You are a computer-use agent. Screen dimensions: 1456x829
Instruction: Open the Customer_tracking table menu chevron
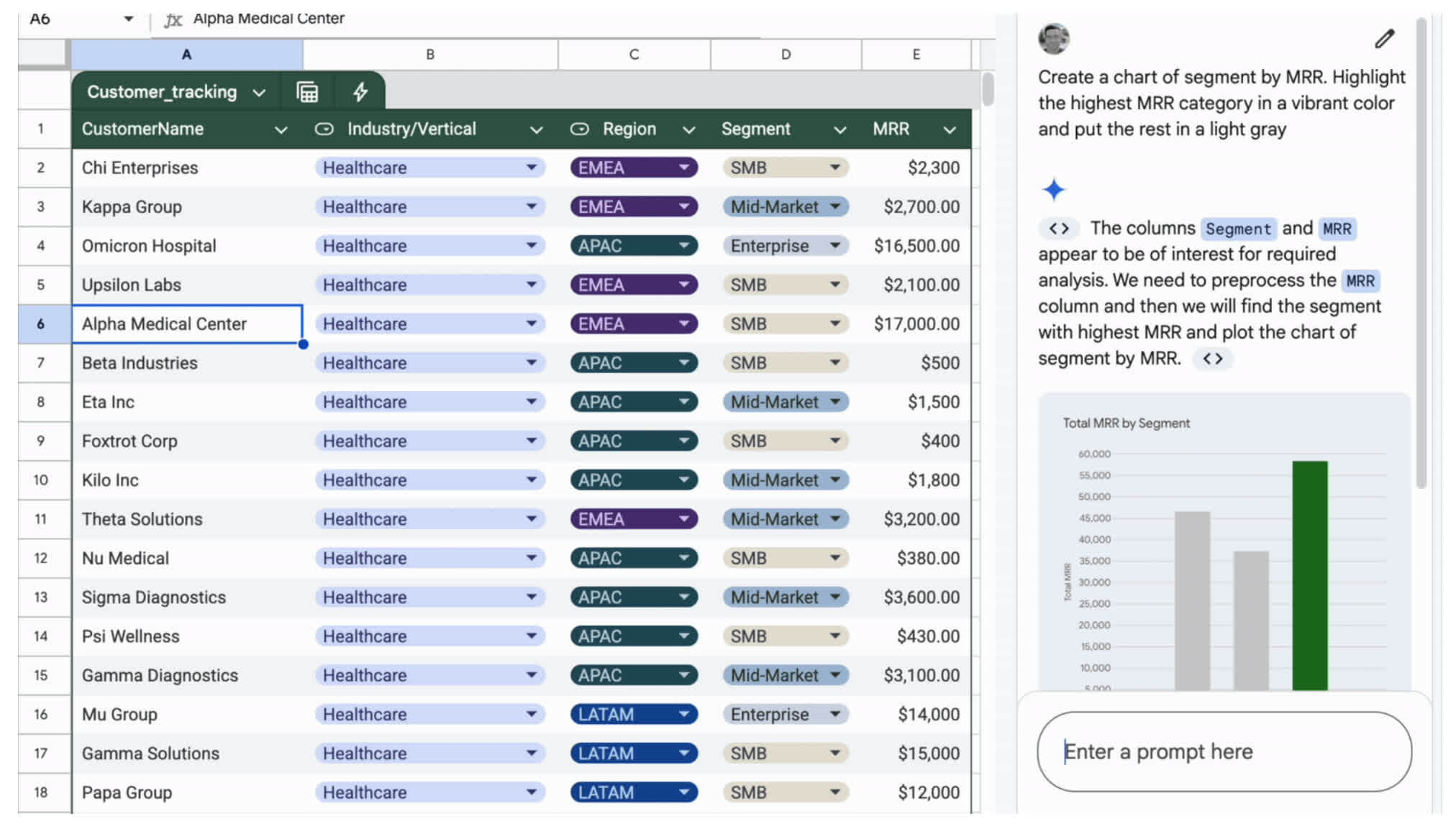pyautogui.click(x=259, y=93)
